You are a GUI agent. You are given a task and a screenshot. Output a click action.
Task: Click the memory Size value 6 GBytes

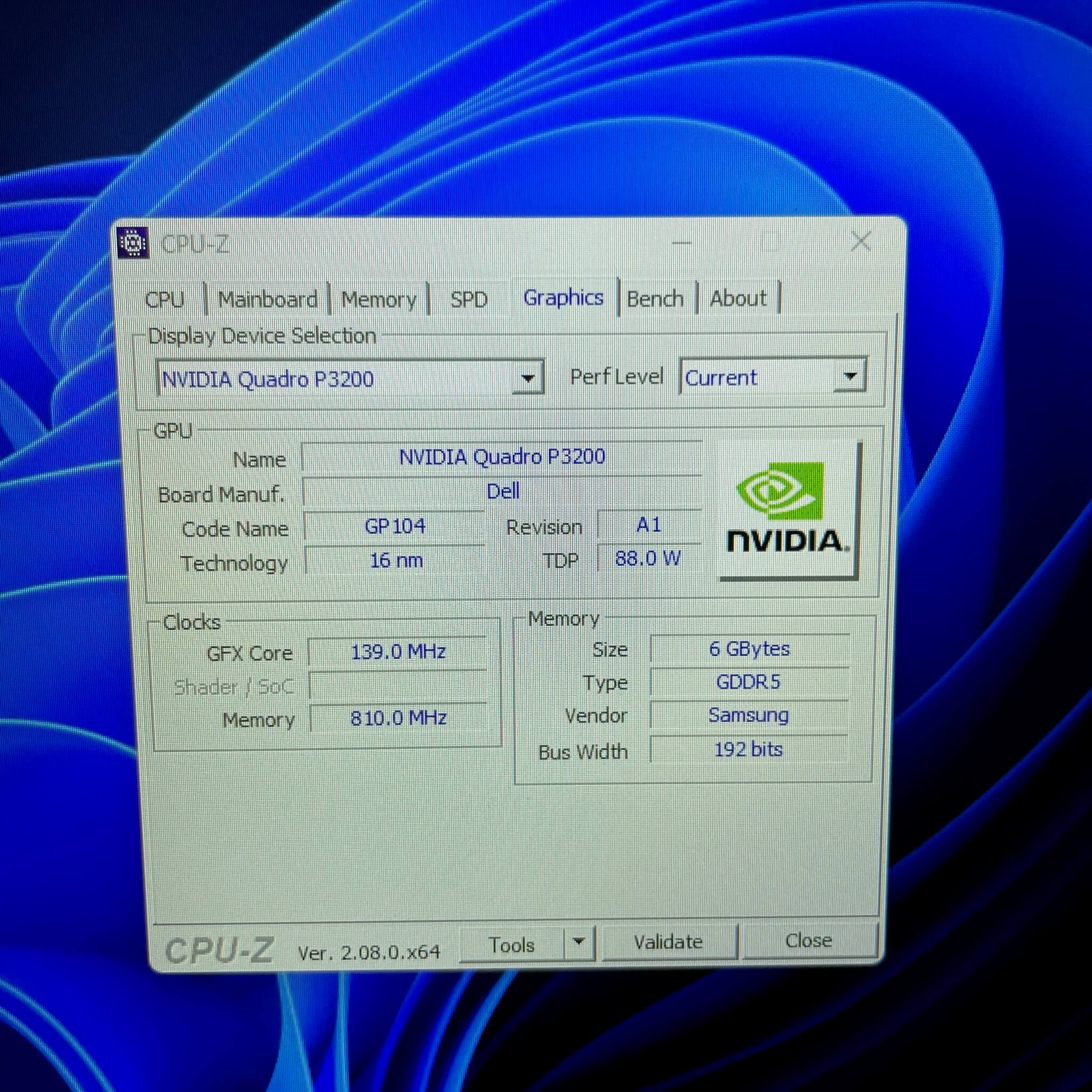(749, 649)
